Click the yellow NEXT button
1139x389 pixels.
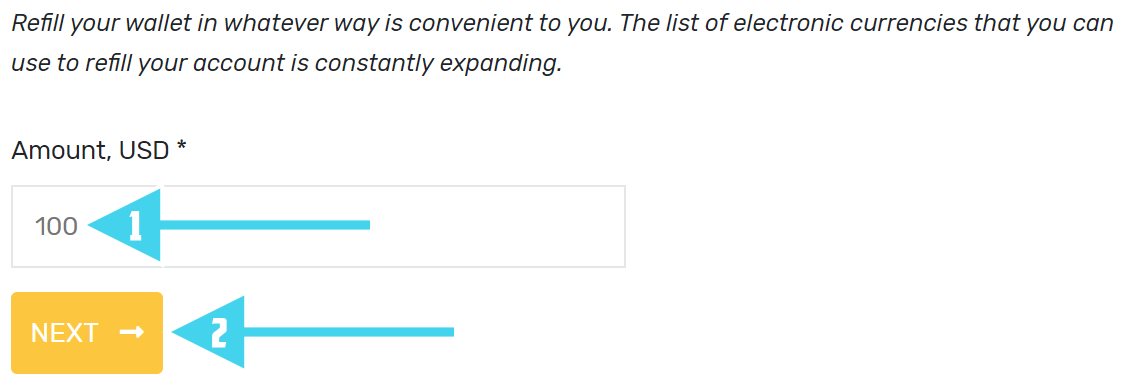tap(87, 333)
